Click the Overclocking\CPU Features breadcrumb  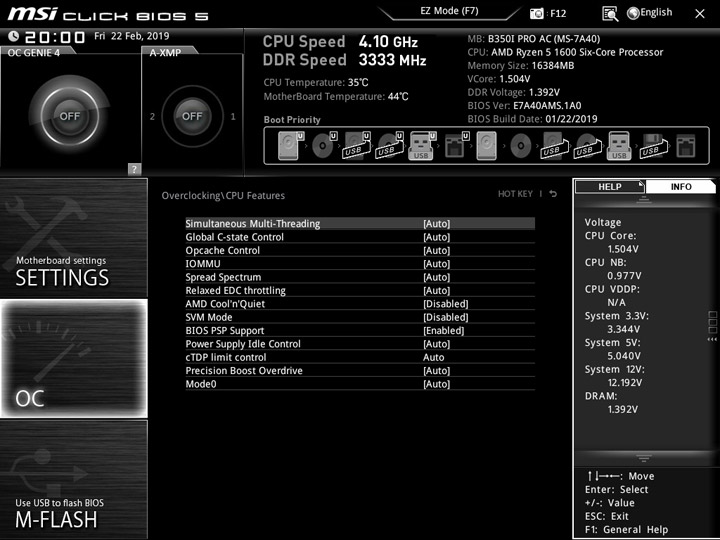[x=223, y=196]
